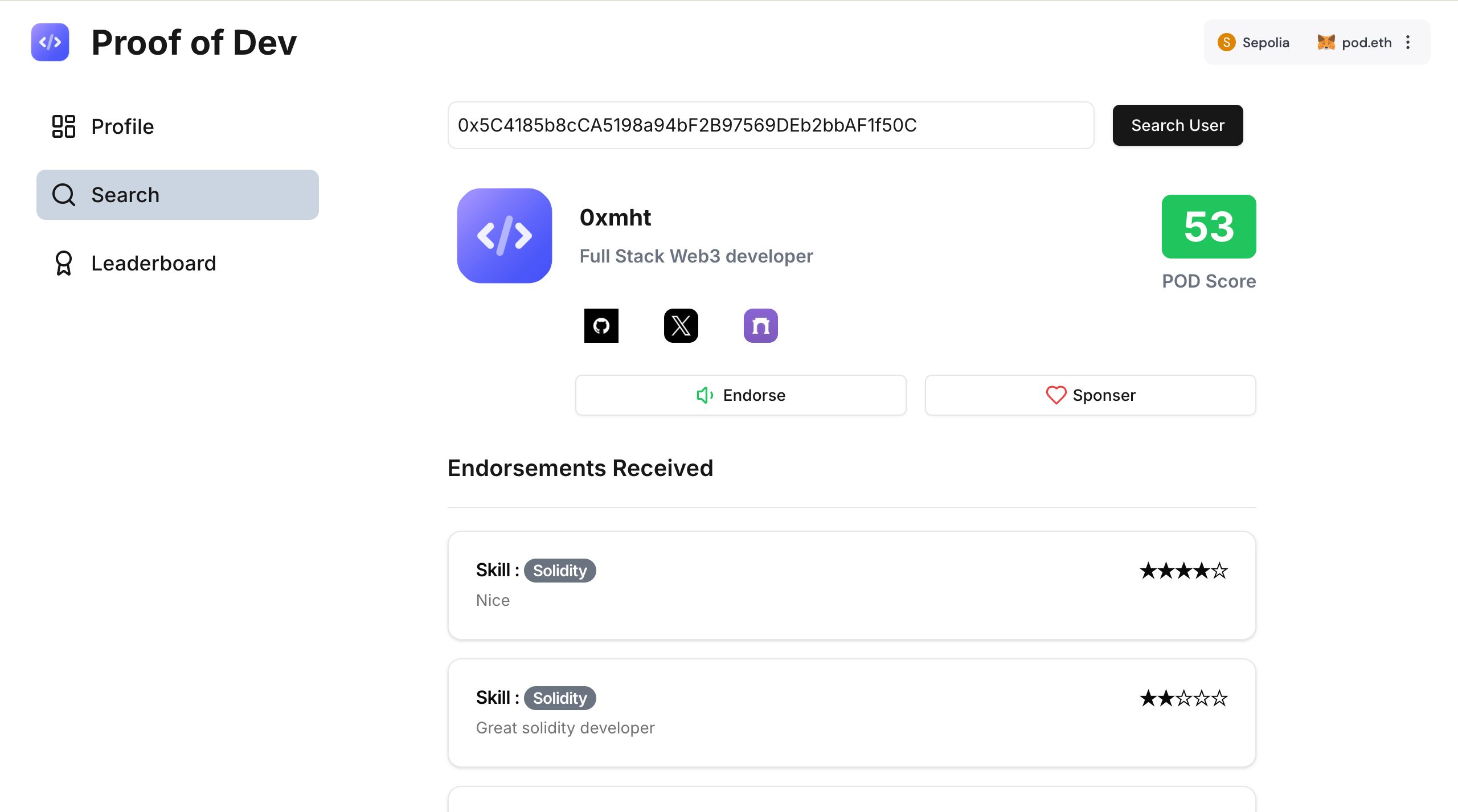
Task: Click the Proof of Dev logo icon
Action: pos(51,42)
